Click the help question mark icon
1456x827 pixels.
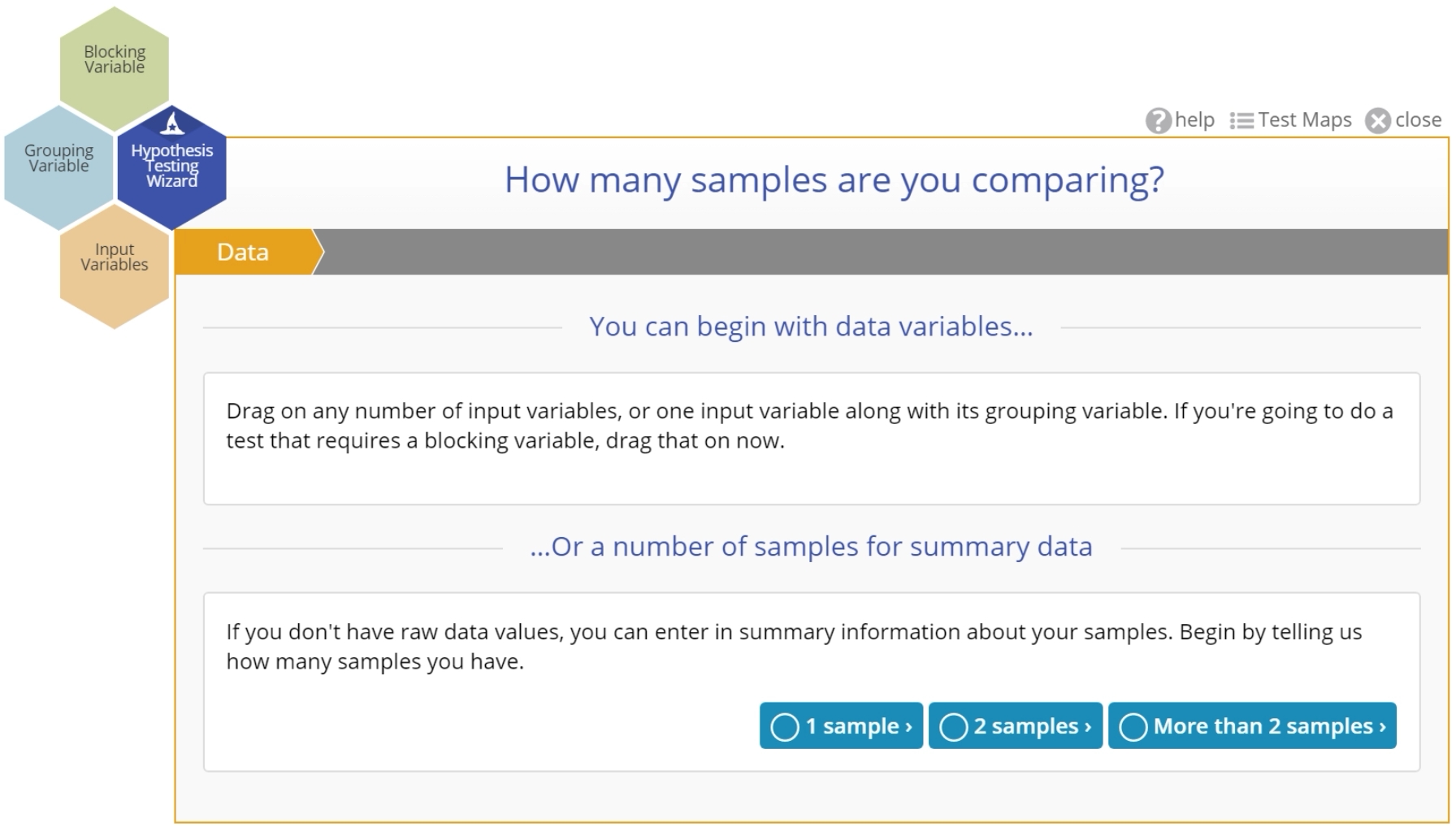coord(1158,121)
